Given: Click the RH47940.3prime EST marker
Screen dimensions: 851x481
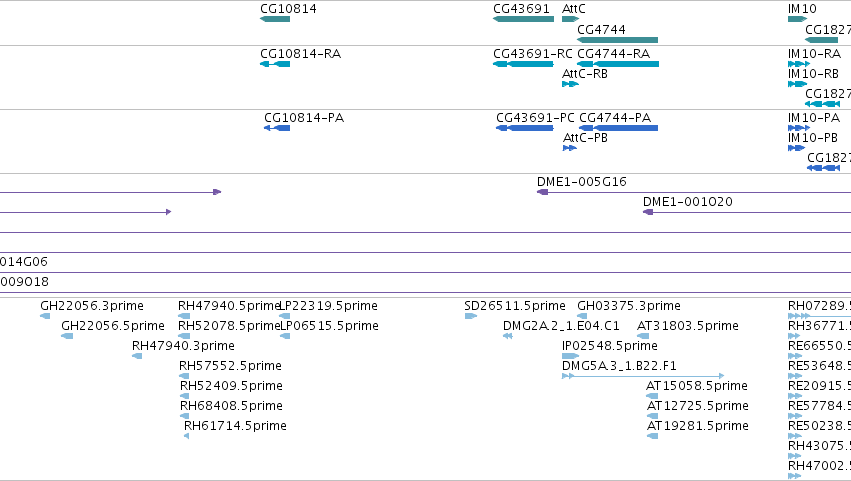Looking at the screenshot, I should pos(137,356).
